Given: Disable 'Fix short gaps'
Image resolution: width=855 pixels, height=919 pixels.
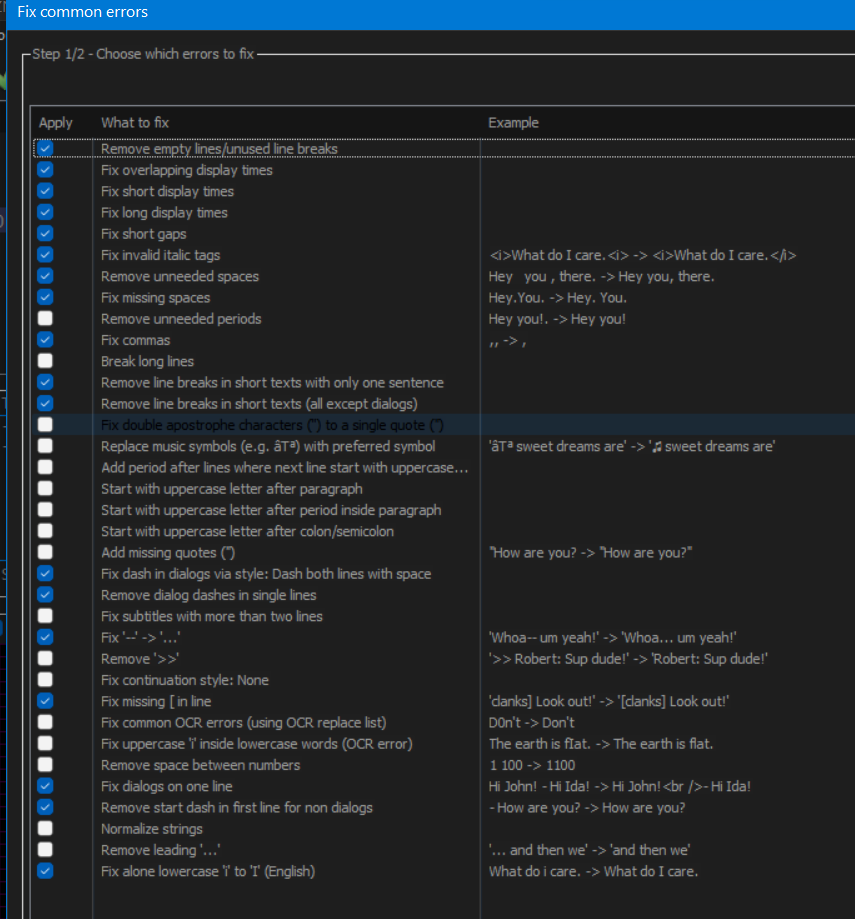Looking at the screenshot, I should click(x=44, y=233).
